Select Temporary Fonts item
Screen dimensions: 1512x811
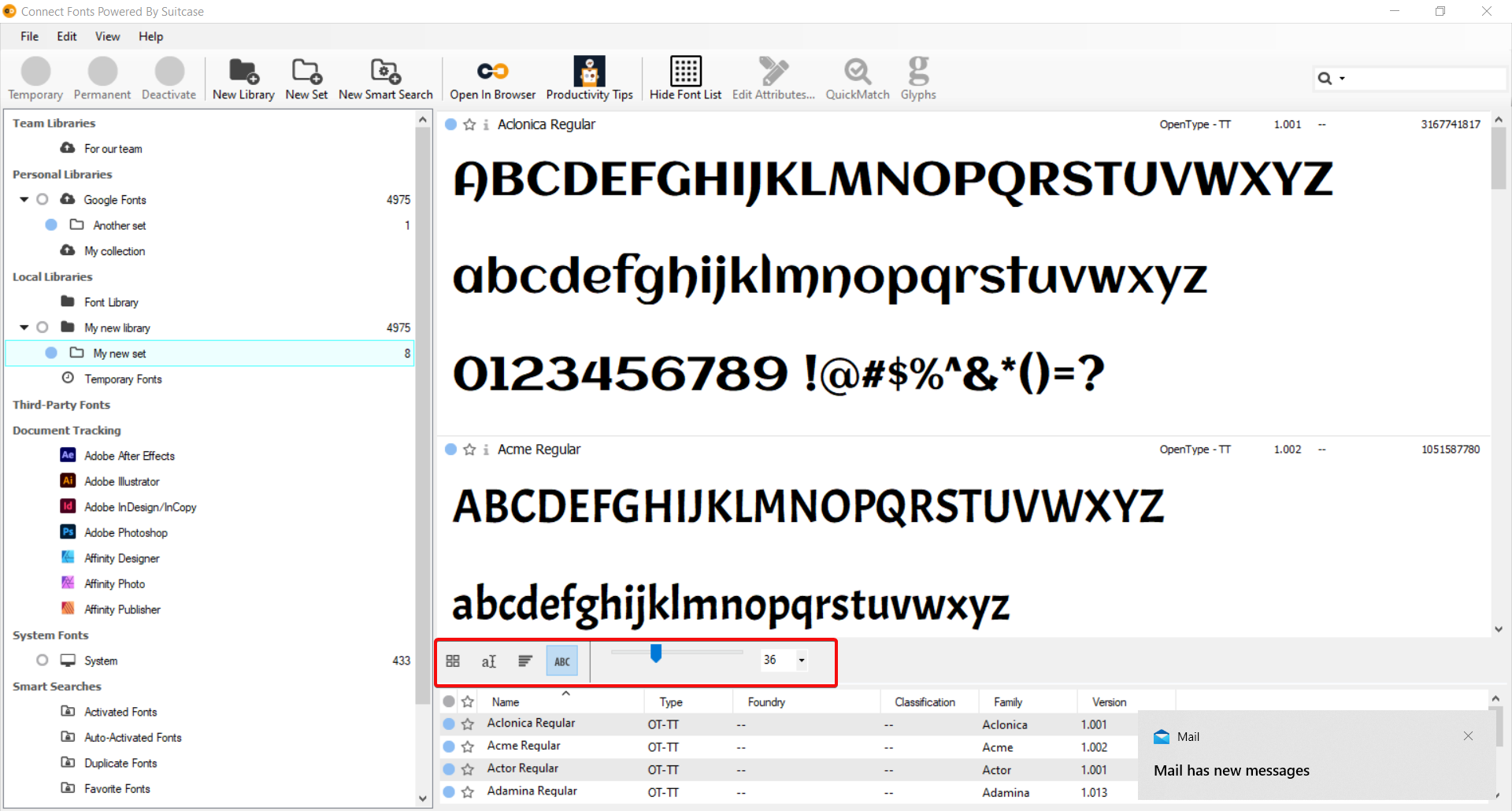click(x=123, y=379)
